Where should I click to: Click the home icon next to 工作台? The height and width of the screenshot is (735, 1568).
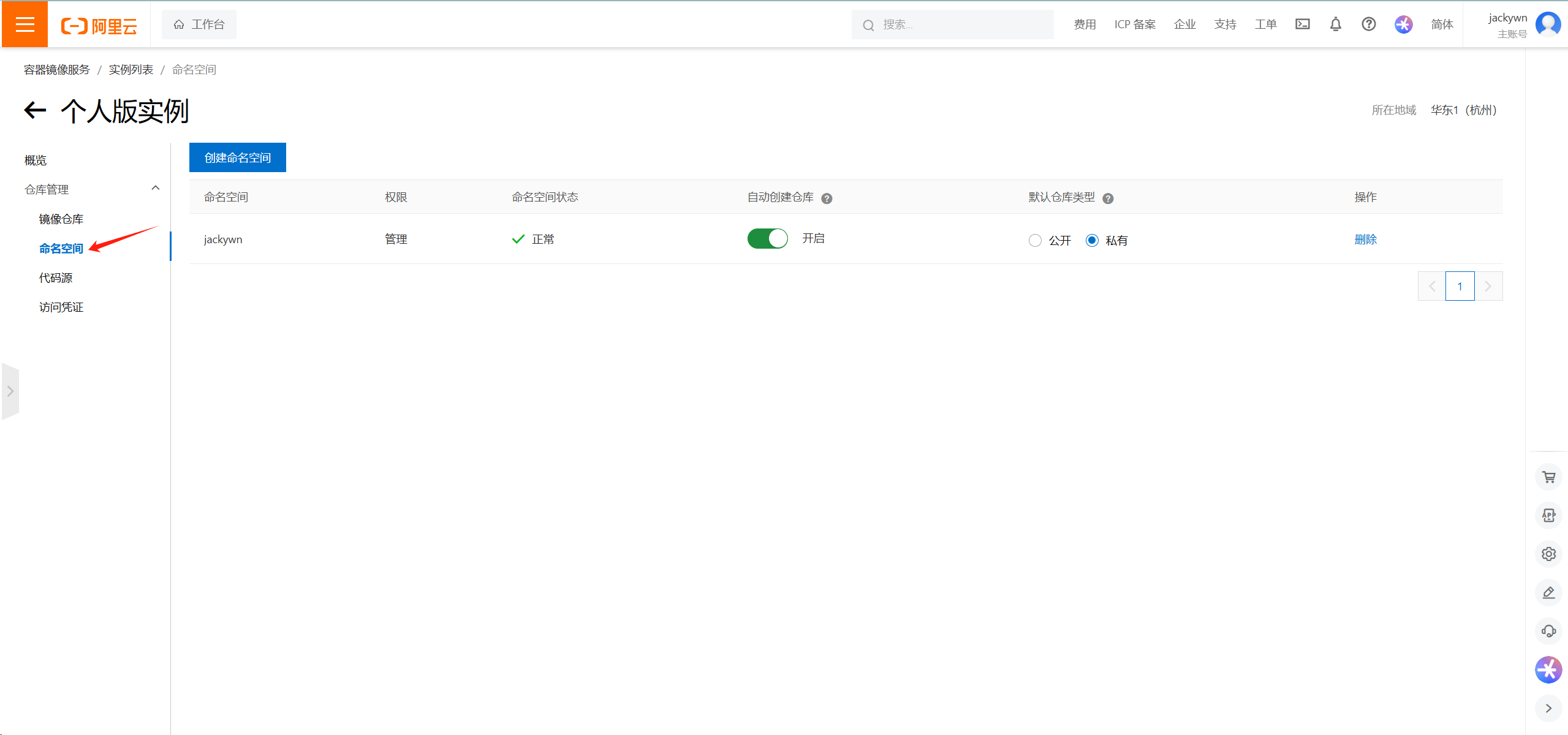pyautogui.click(x=179, y=24)
